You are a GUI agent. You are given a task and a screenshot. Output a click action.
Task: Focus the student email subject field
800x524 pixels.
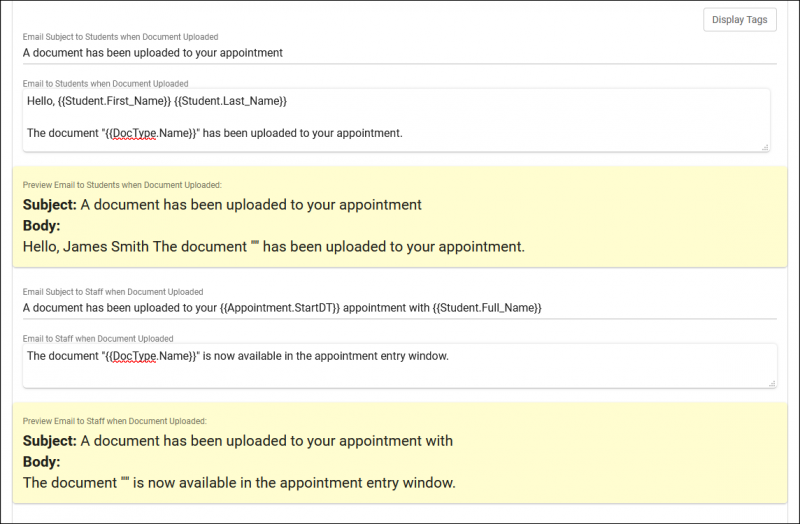(400, 52)
